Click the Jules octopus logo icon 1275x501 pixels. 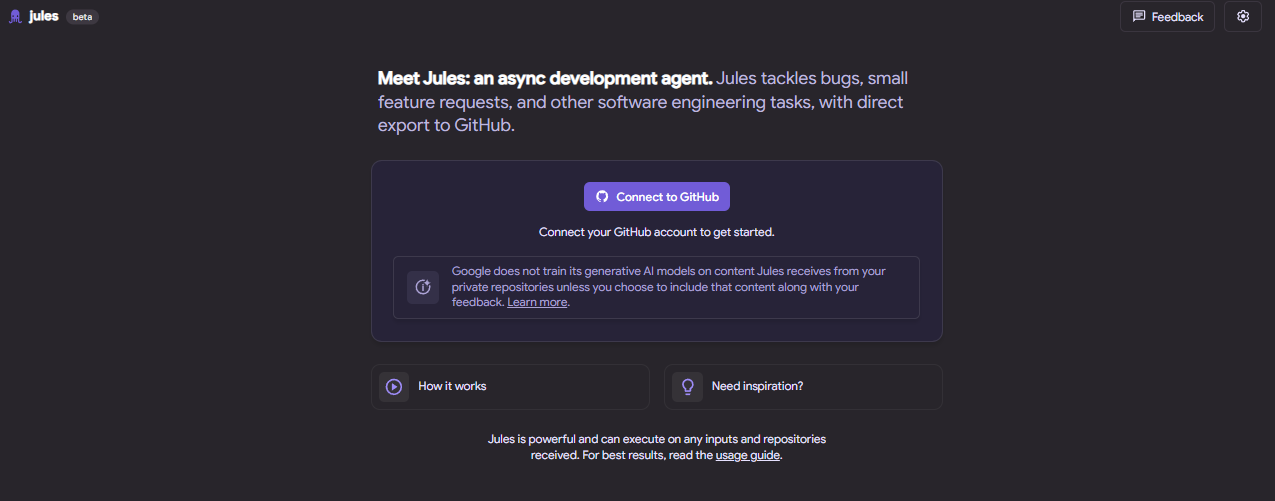15,17
